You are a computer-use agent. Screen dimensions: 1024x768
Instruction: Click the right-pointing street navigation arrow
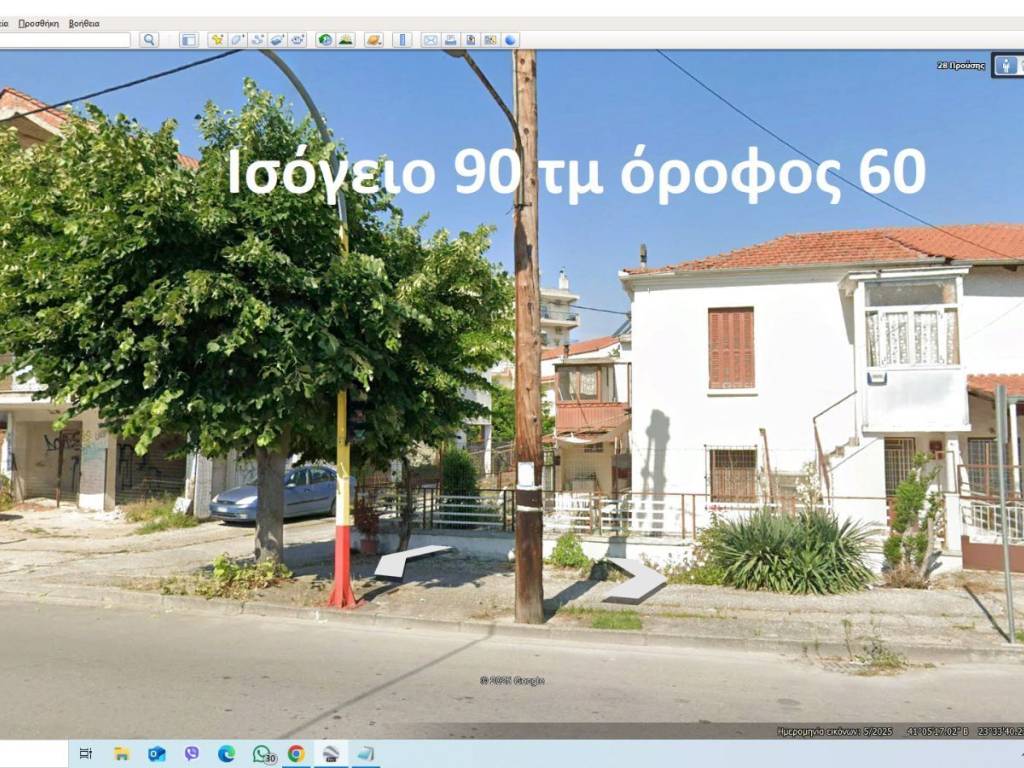636,581
